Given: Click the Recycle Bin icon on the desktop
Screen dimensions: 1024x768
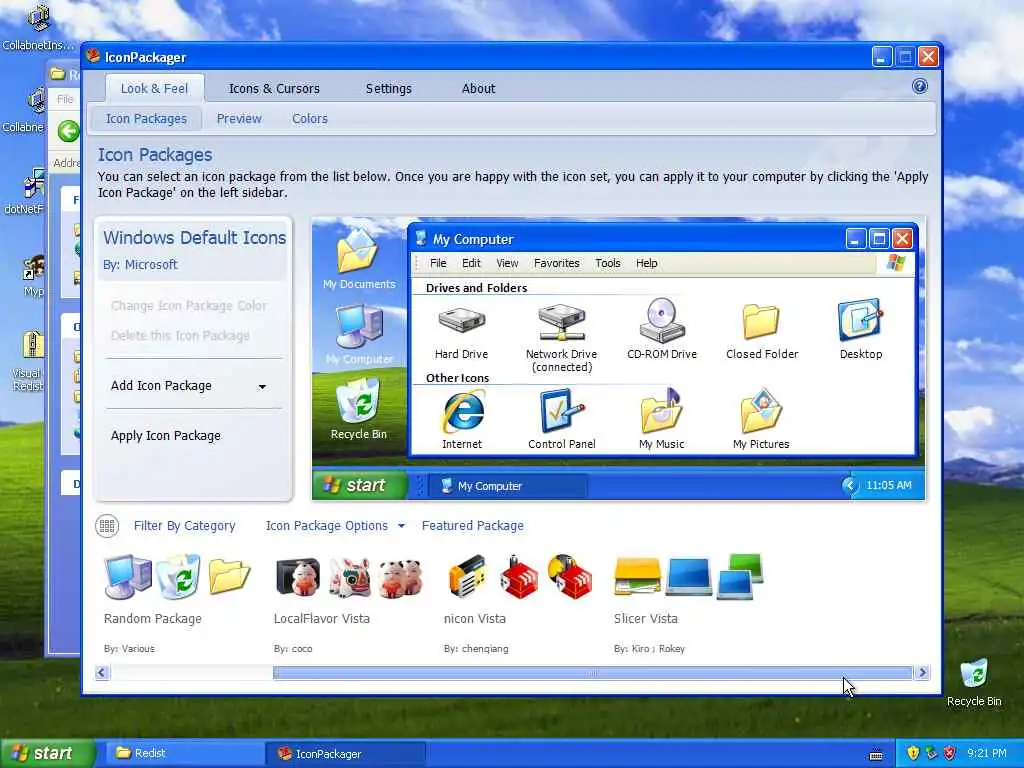Looking at the screenshot, I should tap(974, 674).
